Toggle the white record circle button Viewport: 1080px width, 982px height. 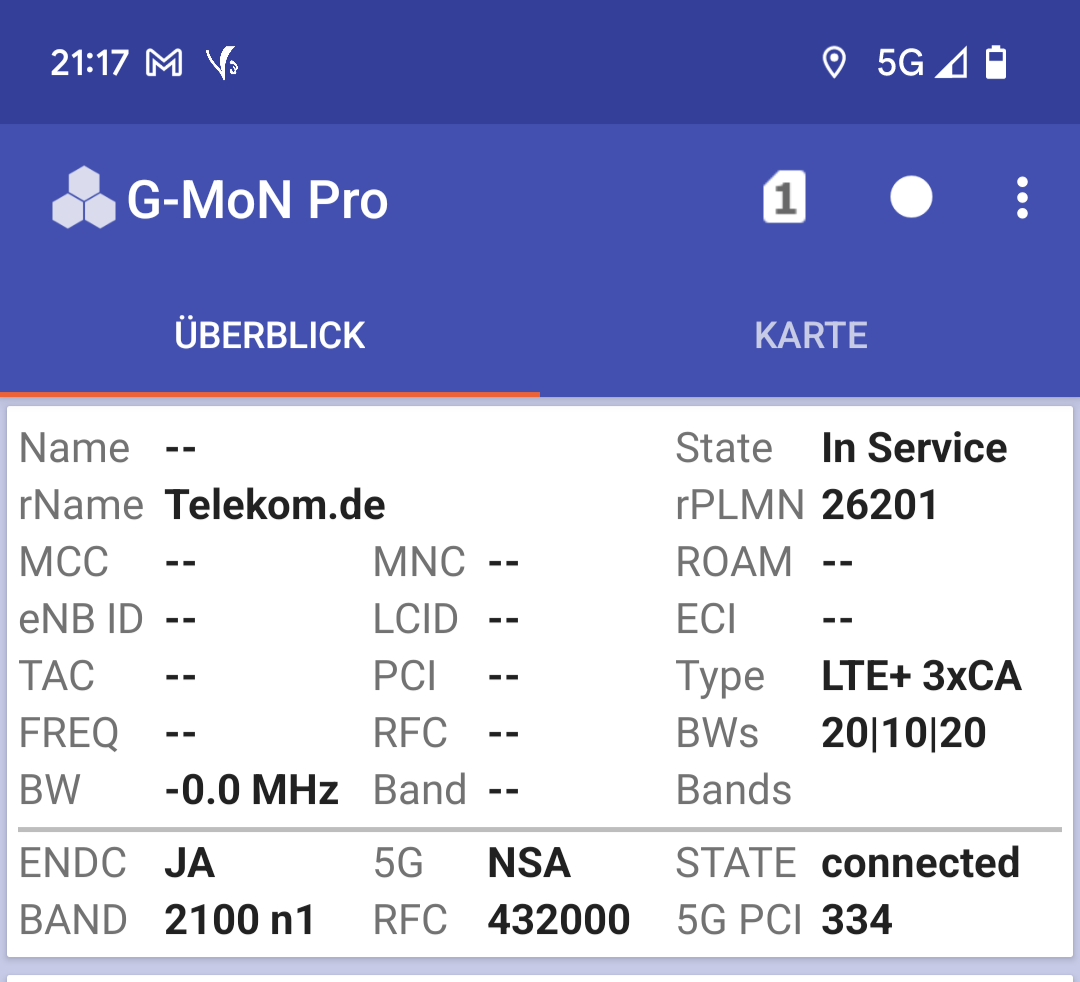(911, 197)
